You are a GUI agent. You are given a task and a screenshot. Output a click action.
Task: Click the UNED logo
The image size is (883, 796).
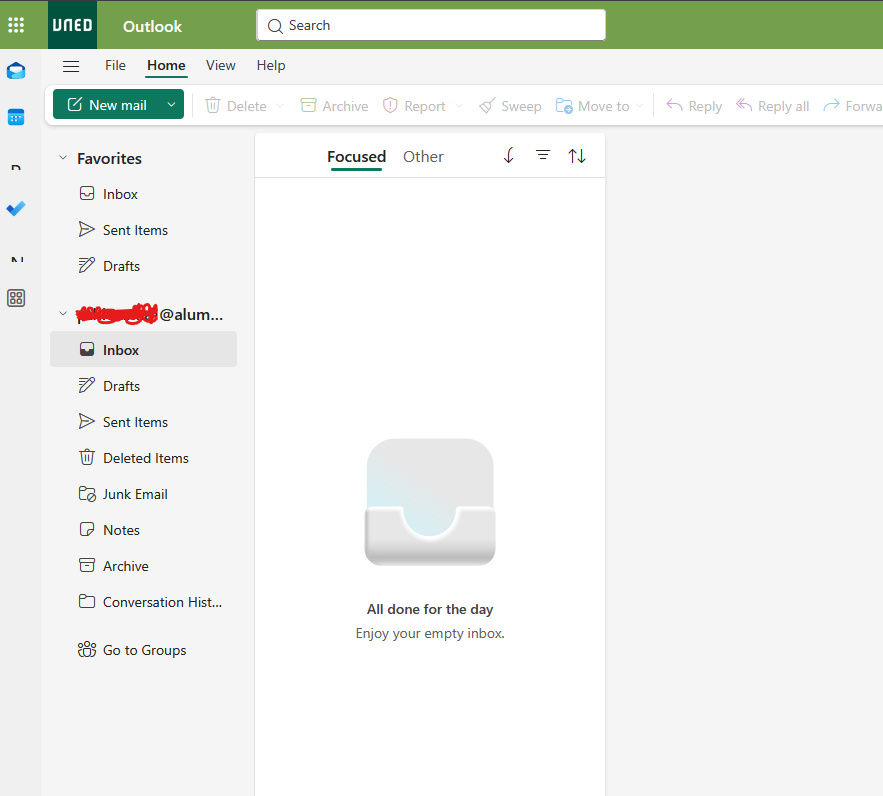(x=72, y=25)
